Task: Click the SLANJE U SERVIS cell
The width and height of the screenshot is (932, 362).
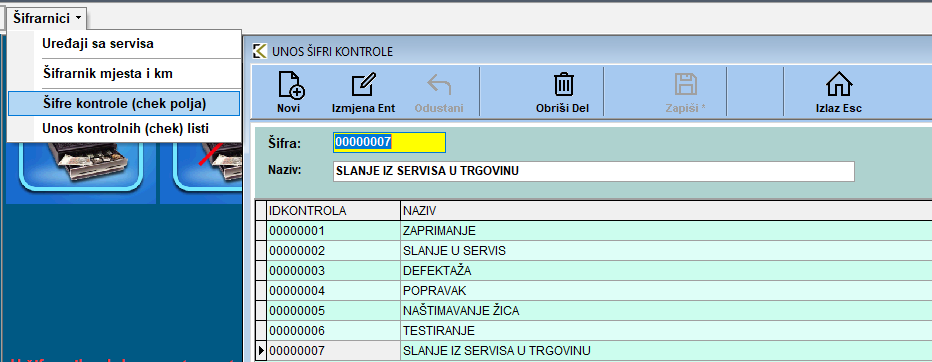Action: click(666, 251)
